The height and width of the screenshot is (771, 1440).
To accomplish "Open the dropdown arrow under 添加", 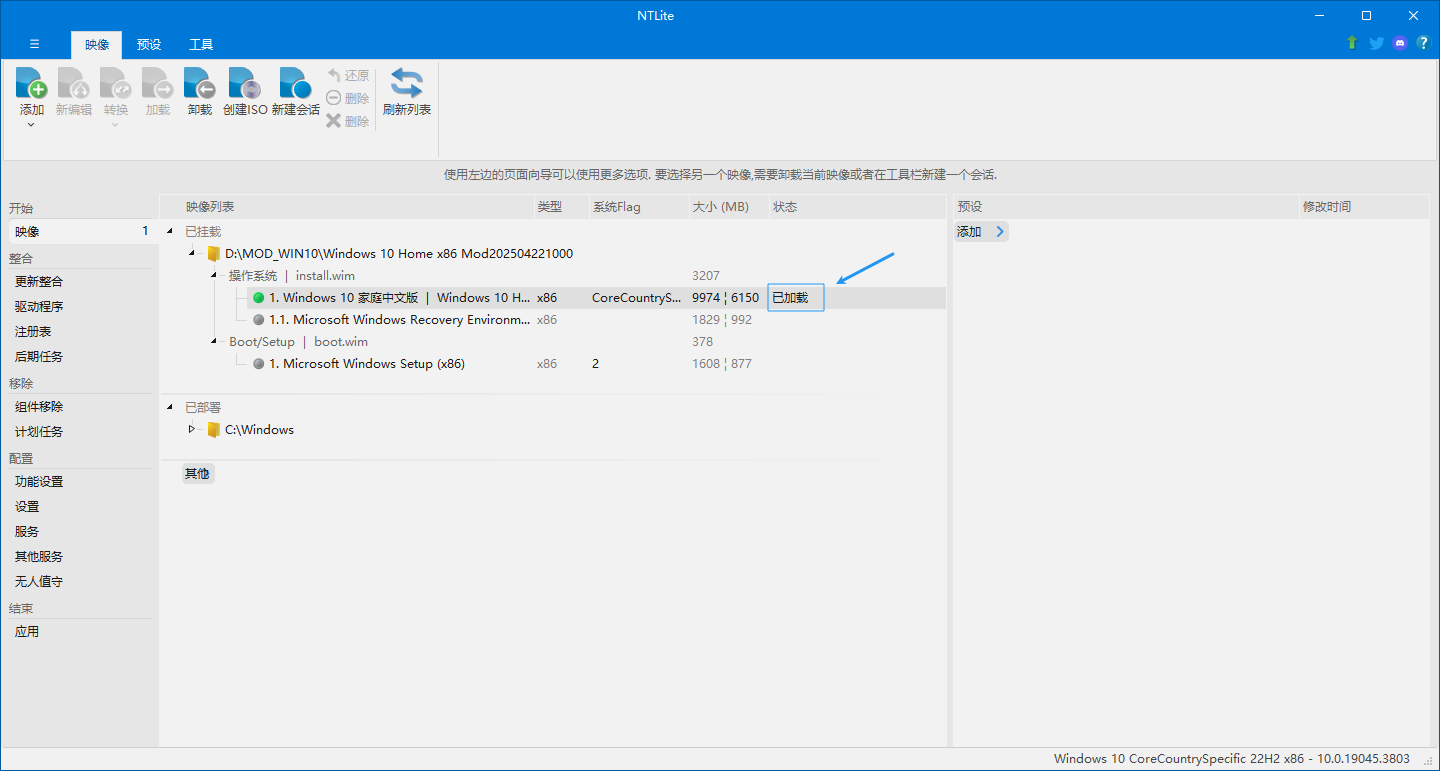I will [x=32, y=125].
